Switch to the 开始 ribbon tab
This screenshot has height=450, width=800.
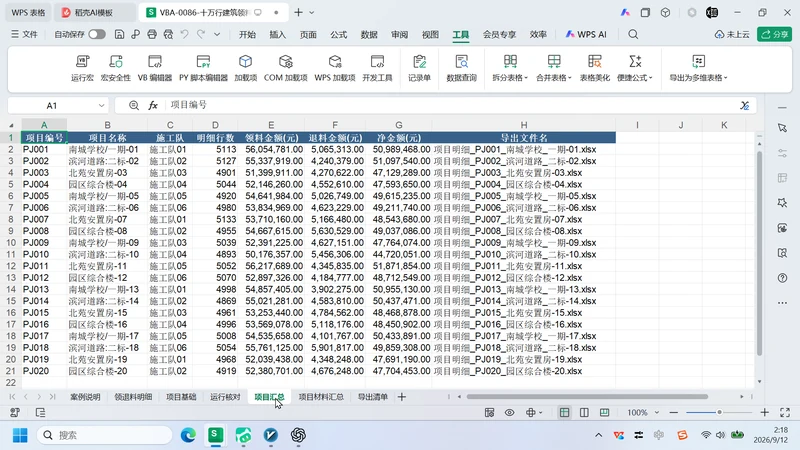point(247,34)
